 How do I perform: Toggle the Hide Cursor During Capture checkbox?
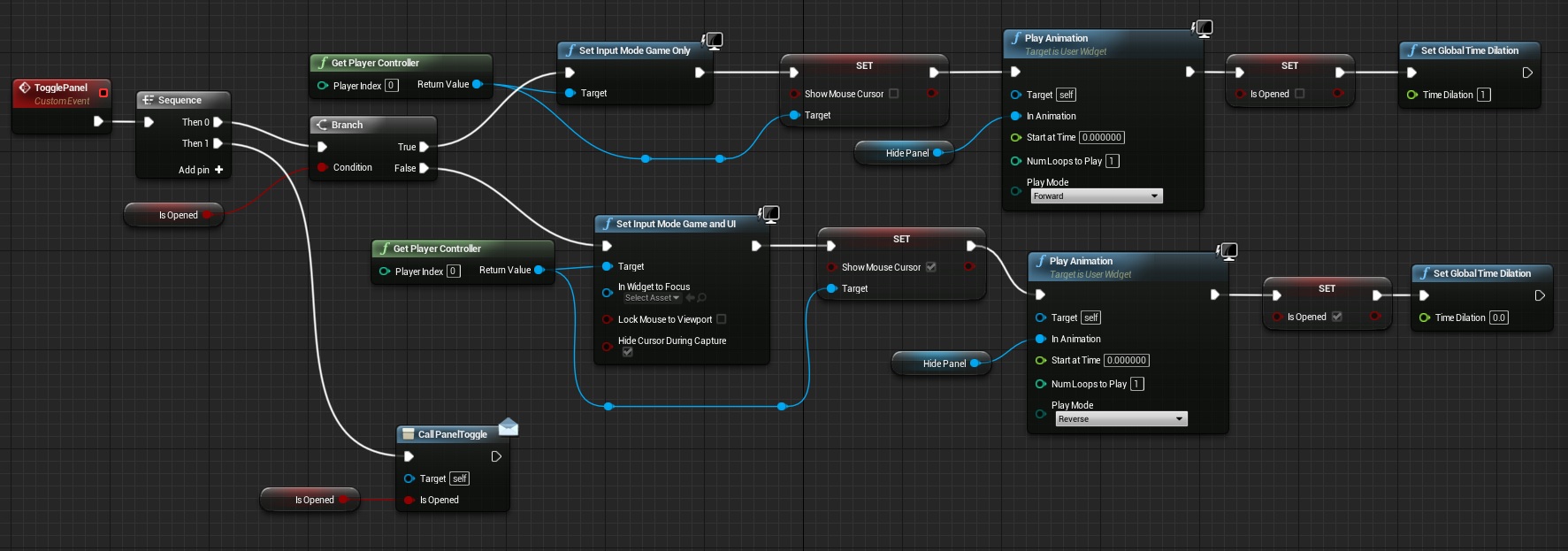coord(627,352)
